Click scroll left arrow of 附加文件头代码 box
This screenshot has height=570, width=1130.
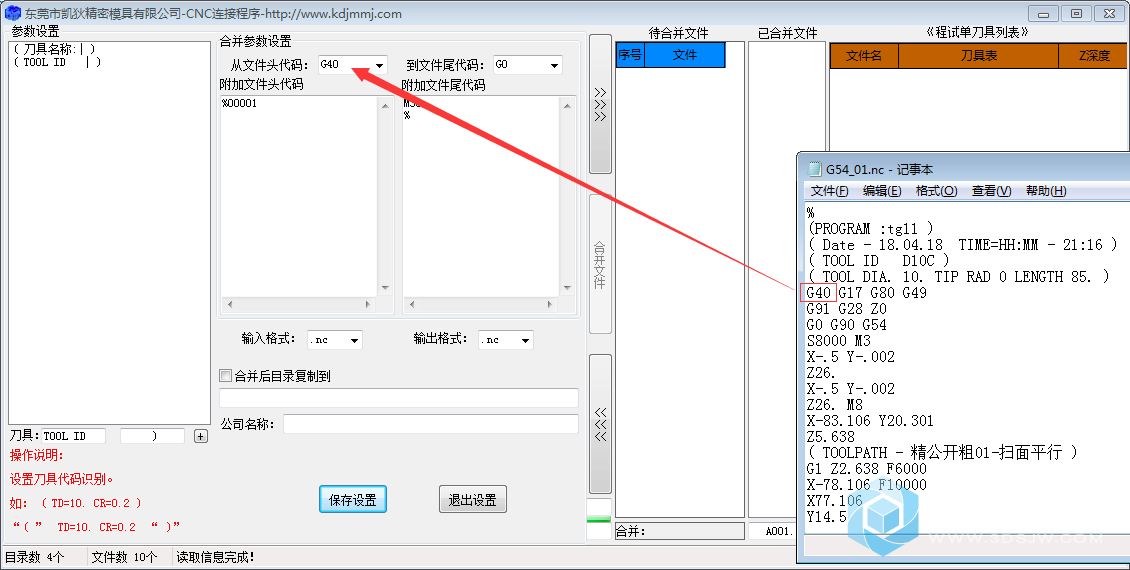(x=230, y=305)
